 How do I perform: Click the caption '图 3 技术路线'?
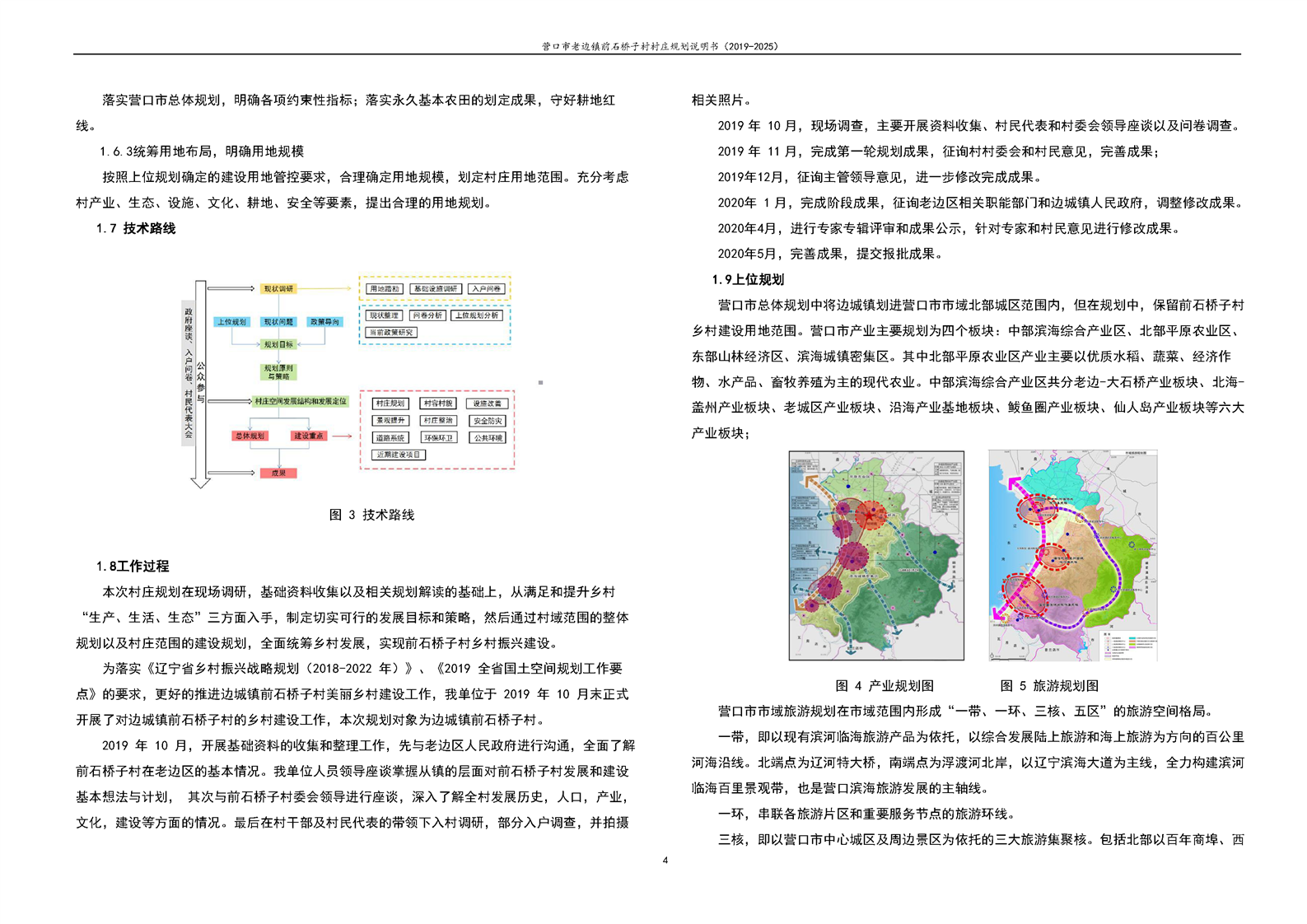[x=371, y=515]
